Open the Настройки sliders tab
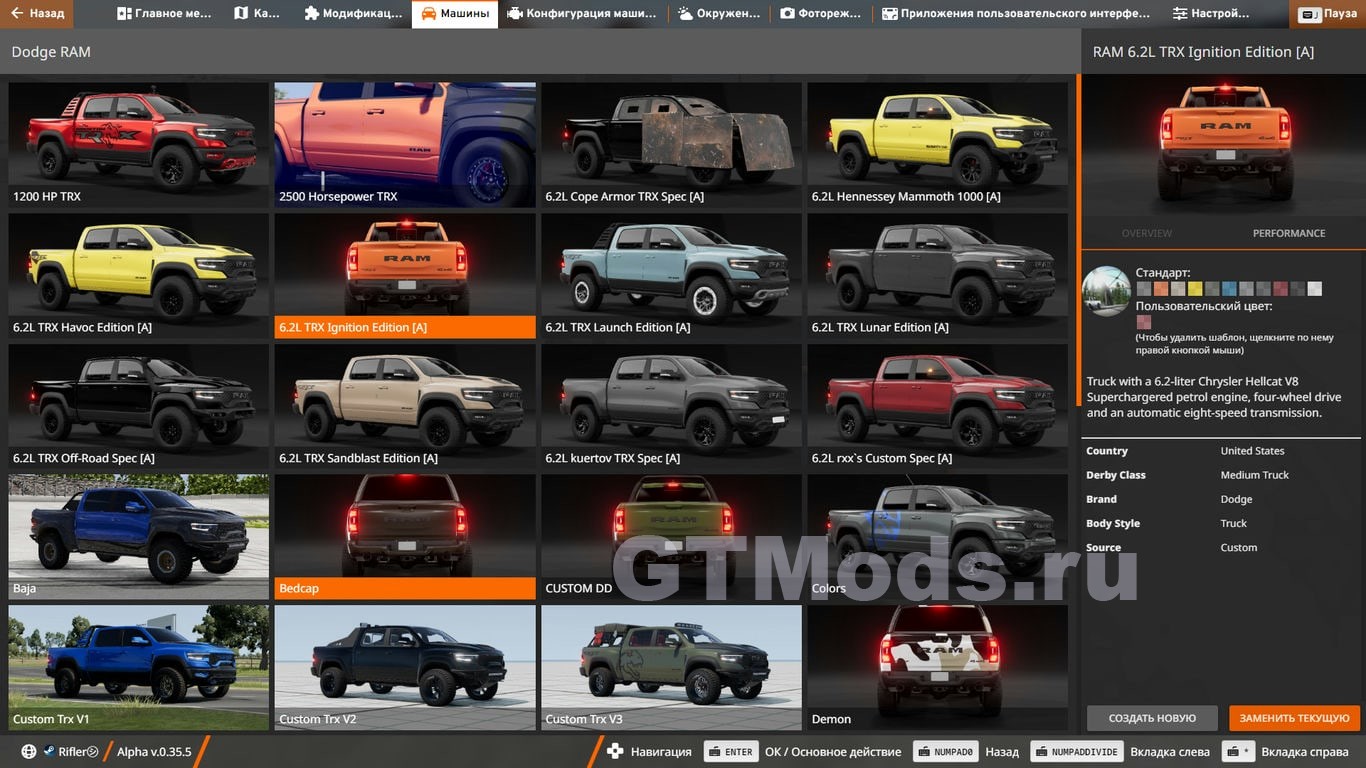This screenshot has height=768, width=1366. pyautogui.click(x=1211, y=14)
